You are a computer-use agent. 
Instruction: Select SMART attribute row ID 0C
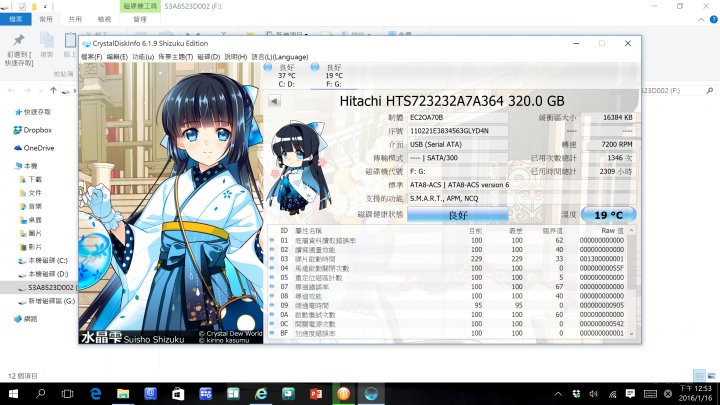coord(448,324)
